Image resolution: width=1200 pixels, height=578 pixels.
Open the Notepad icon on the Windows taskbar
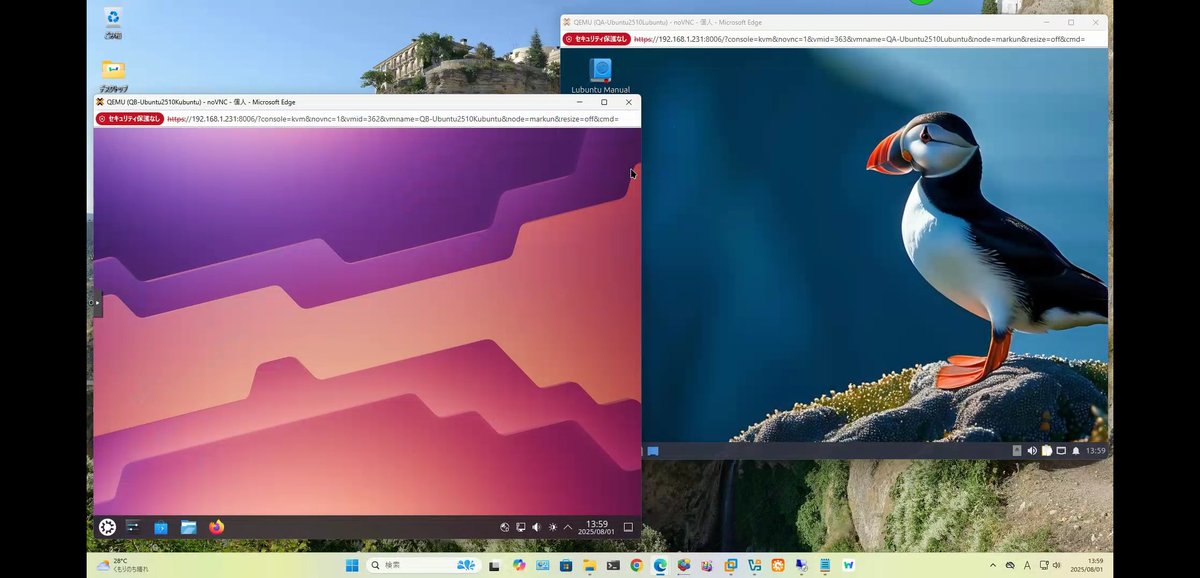click(x=825, y=565)
